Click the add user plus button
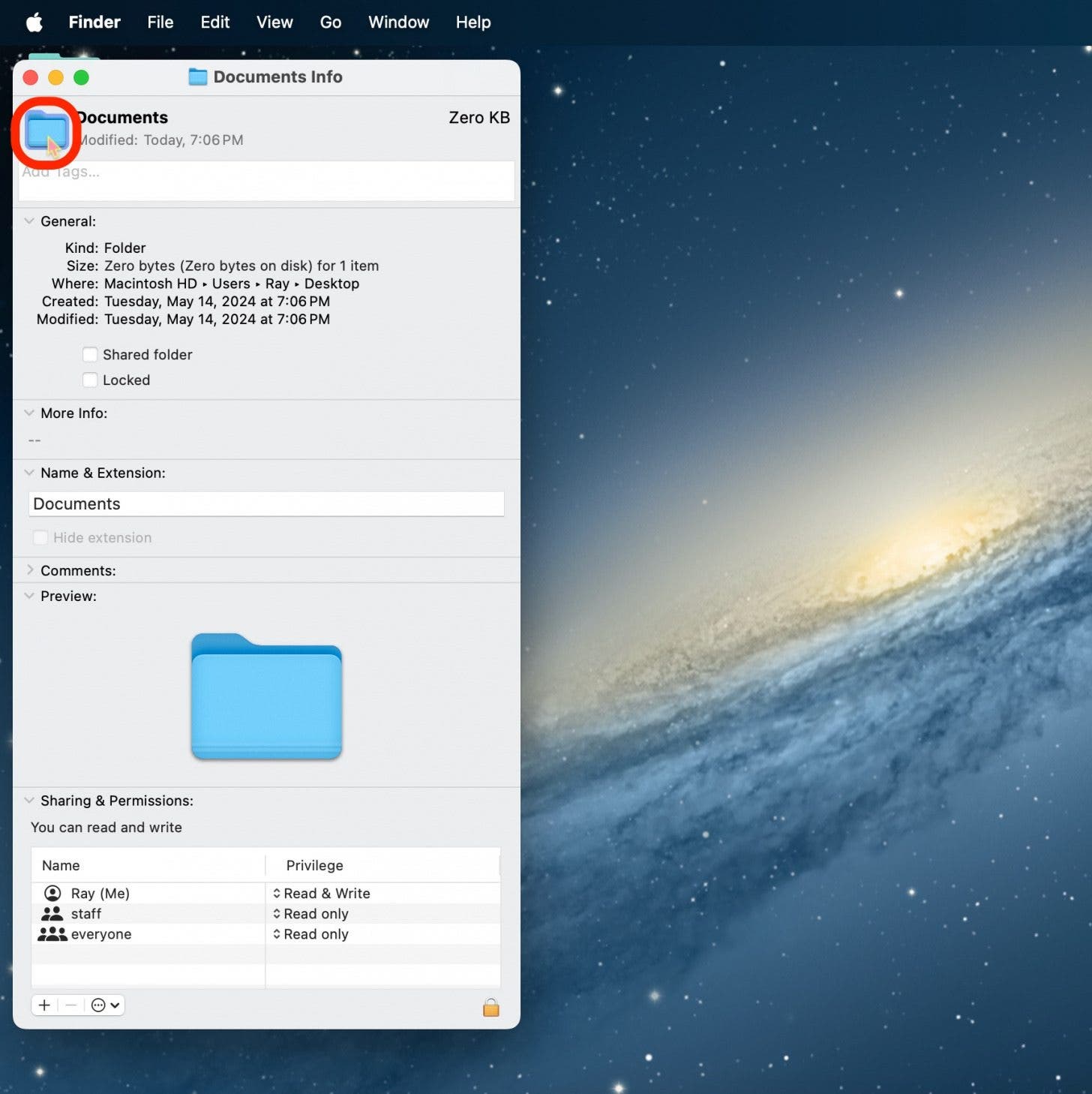This screenshot has width=1092, height=1094. click(44, 1005)
